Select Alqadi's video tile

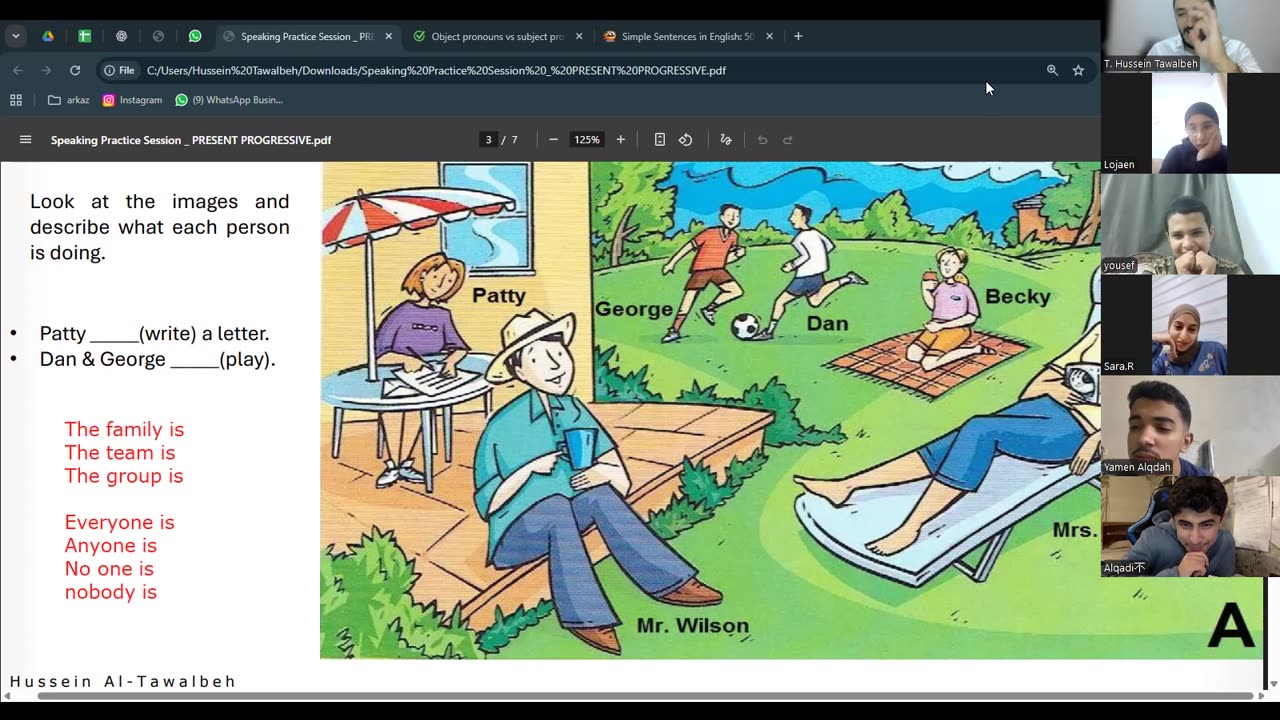(x=1191, y=526)
